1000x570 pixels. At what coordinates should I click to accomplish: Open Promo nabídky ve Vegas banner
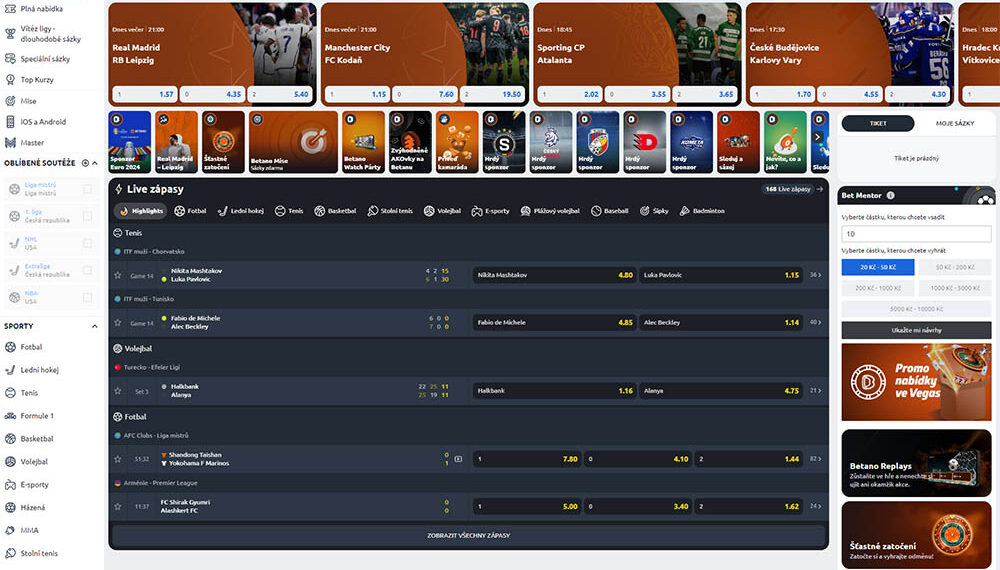click(x=916, y=383)
